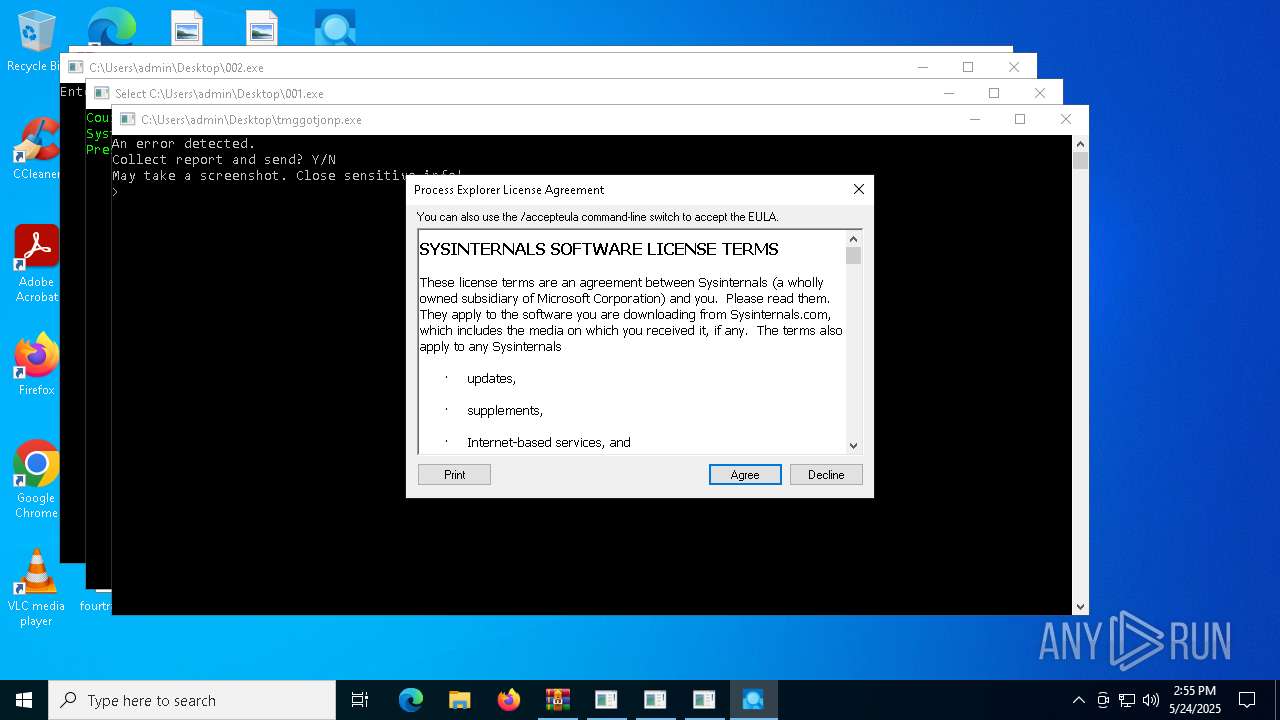The width and height of the screenshot is (1280, 720).
Task: Maximize the tmggotjonp.exe console window
Action: 1020,119
